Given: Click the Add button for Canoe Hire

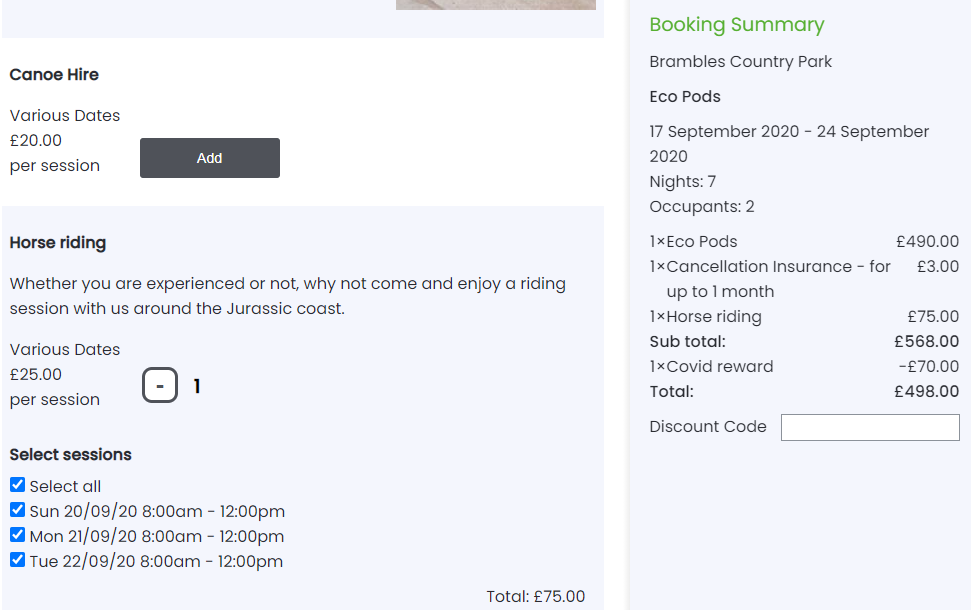Looking at the screenshot, I should 210,158.
